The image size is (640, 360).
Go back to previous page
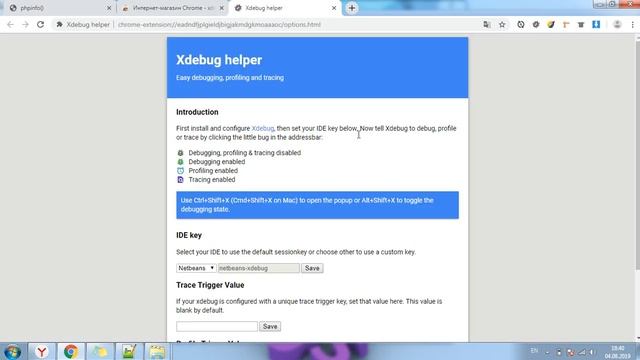(10, 24)
